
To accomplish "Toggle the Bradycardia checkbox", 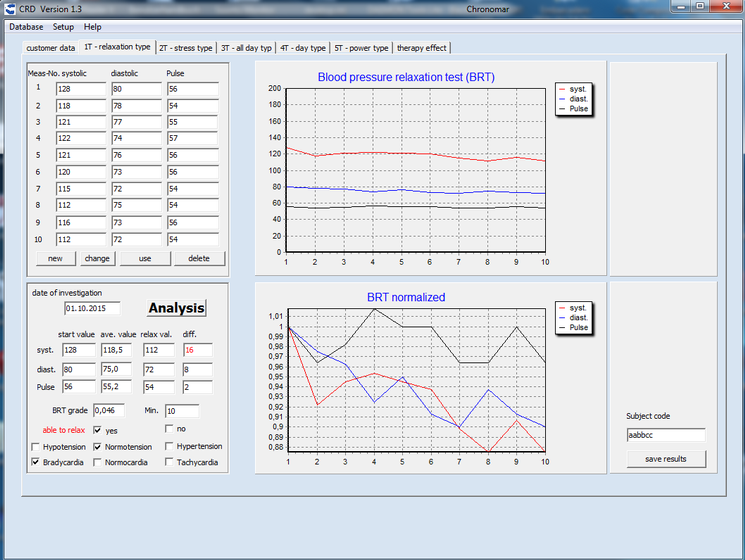I will click(36, 463).
